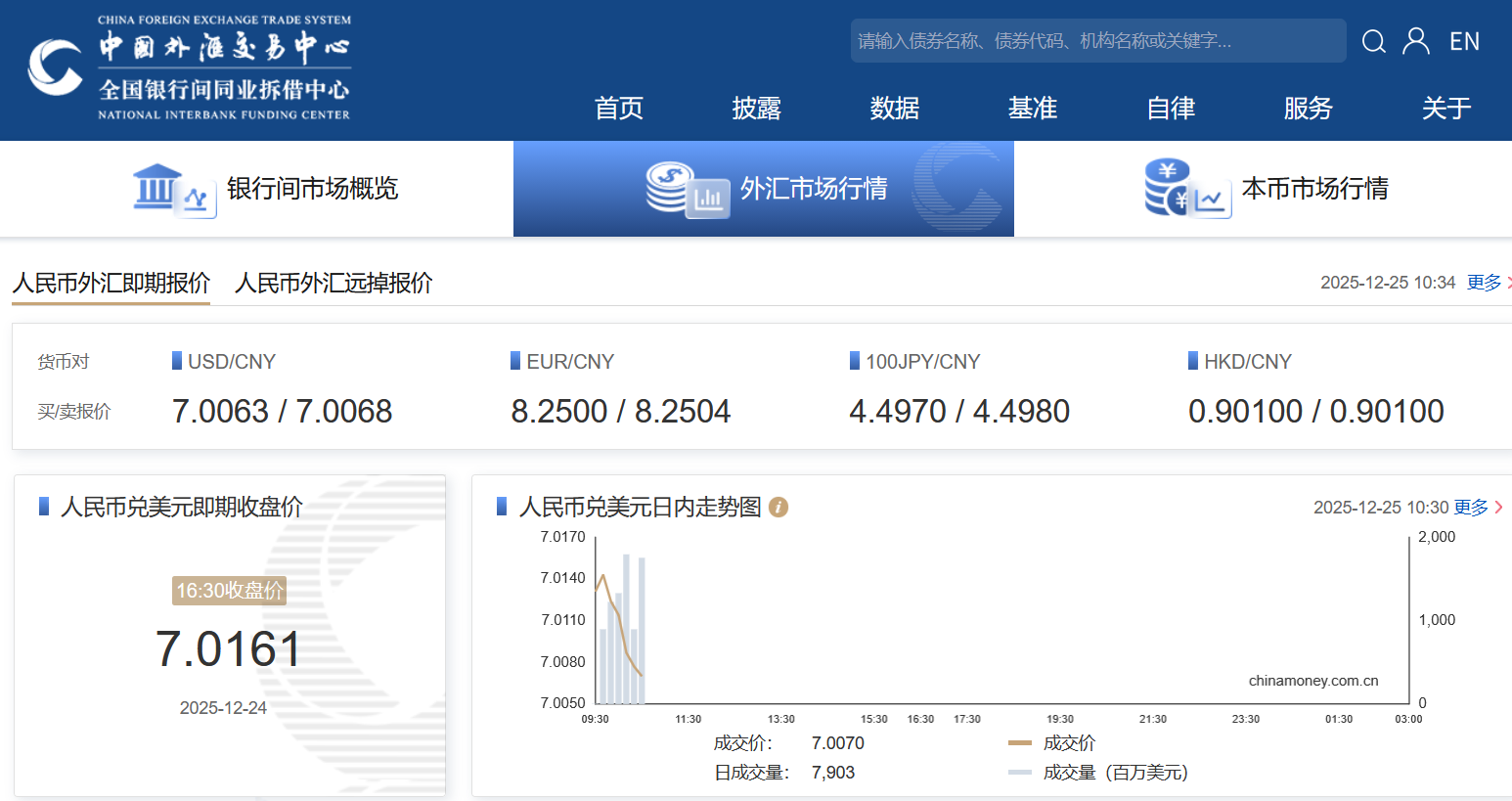1512x801 pixels.
Task: Switch language to EN
Action: [x=1464, y=41]
